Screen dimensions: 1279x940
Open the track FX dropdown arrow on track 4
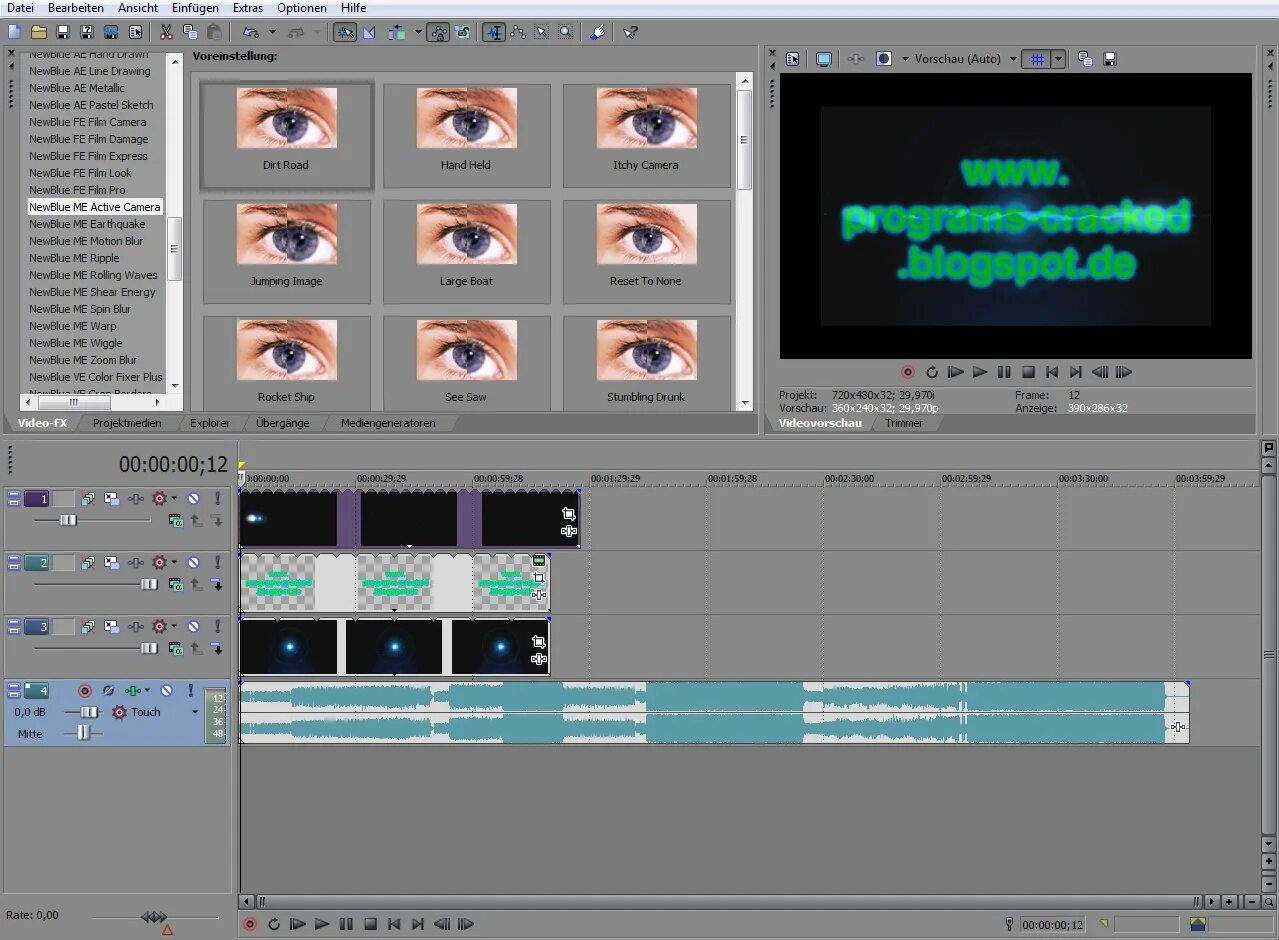pos(147,690)
